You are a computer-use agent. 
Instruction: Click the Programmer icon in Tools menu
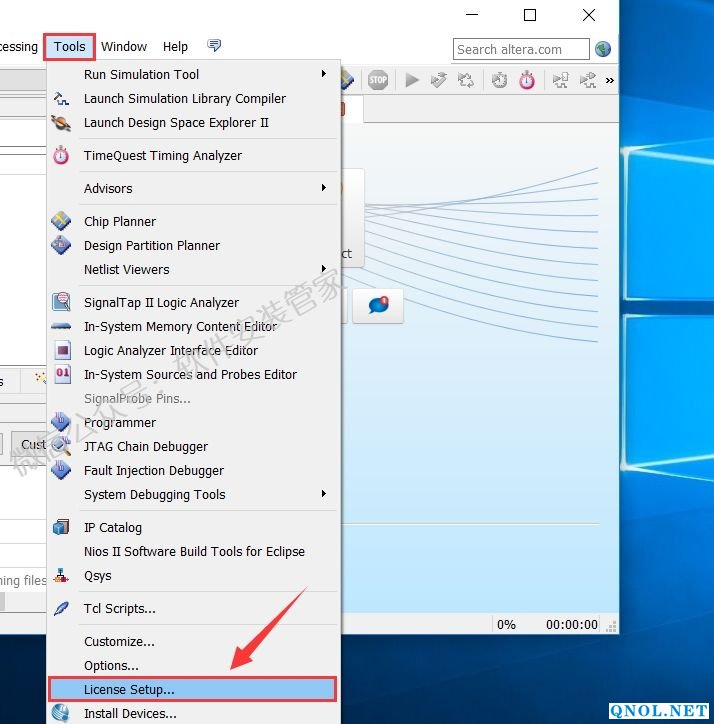click(62, 423)
